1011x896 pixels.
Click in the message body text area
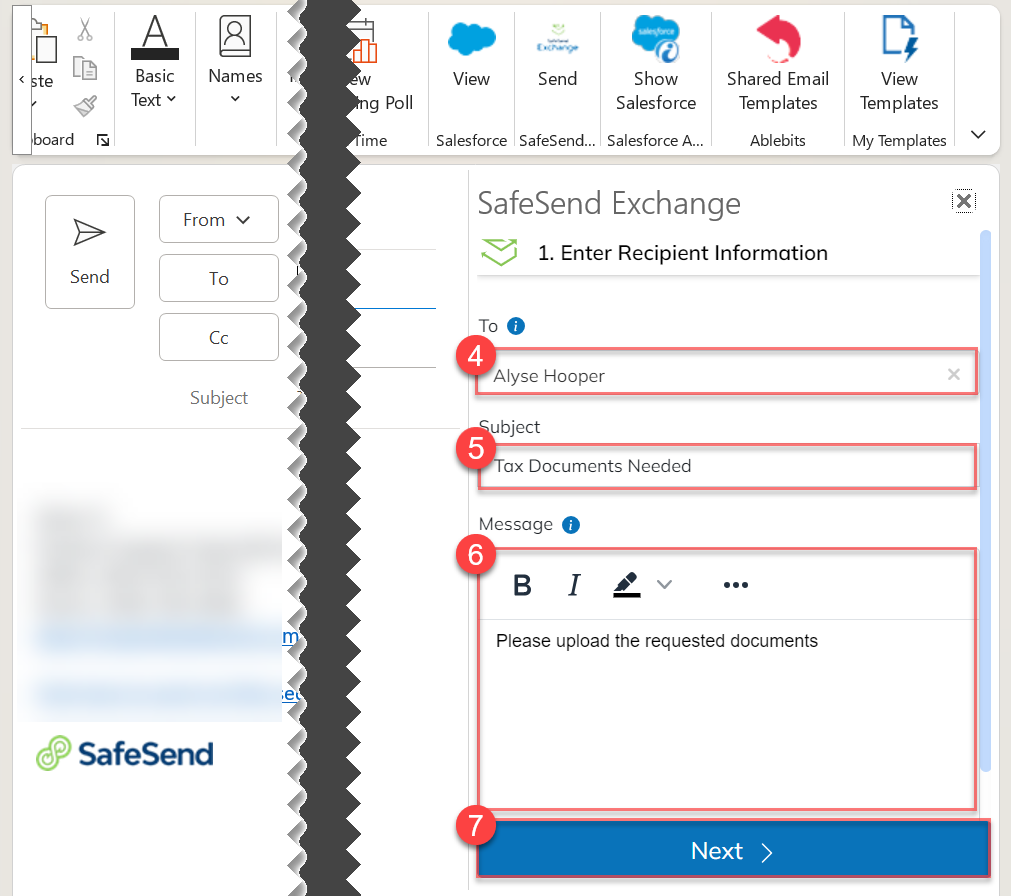coord(727,714)
